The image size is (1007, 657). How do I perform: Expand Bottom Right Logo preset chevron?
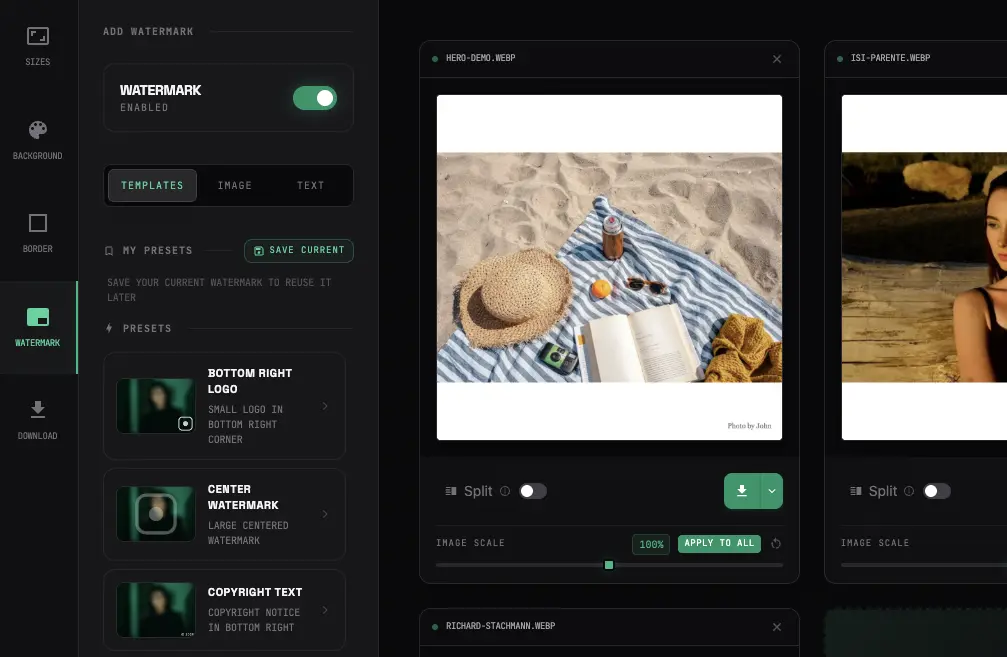point(325,406)
